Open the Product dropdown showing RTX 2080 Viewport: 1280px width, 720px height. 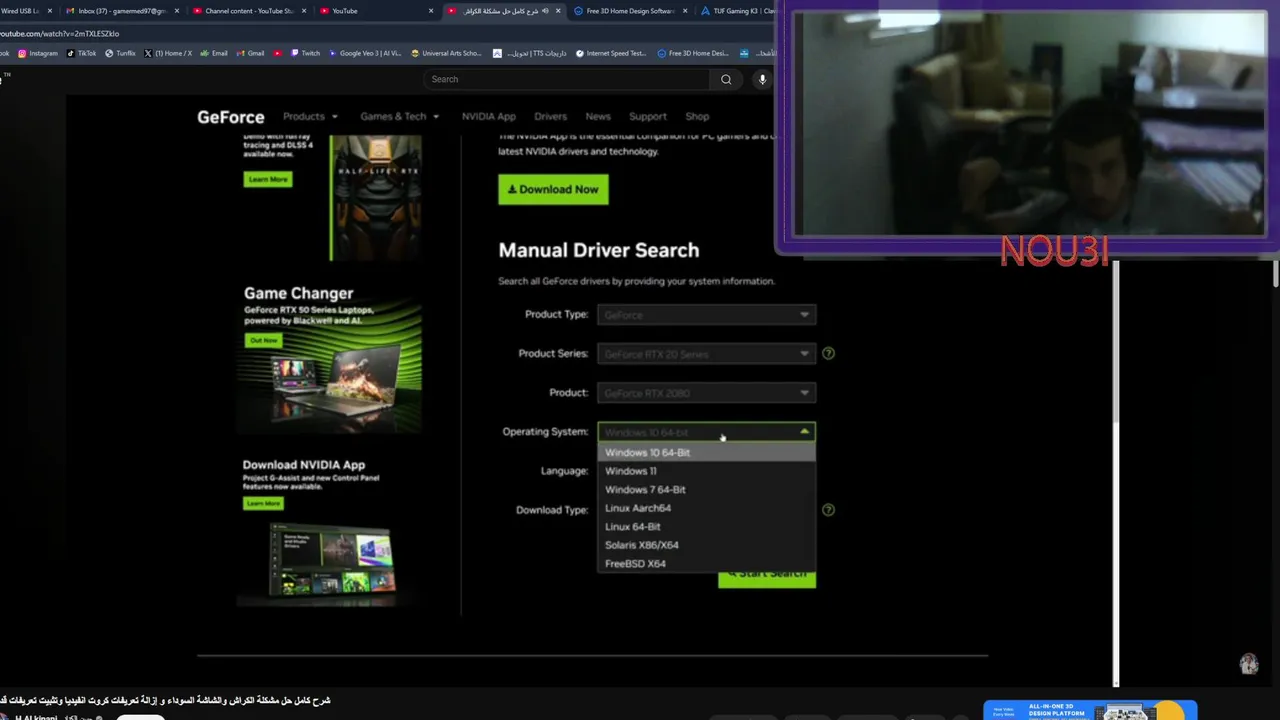click(706, 393)
